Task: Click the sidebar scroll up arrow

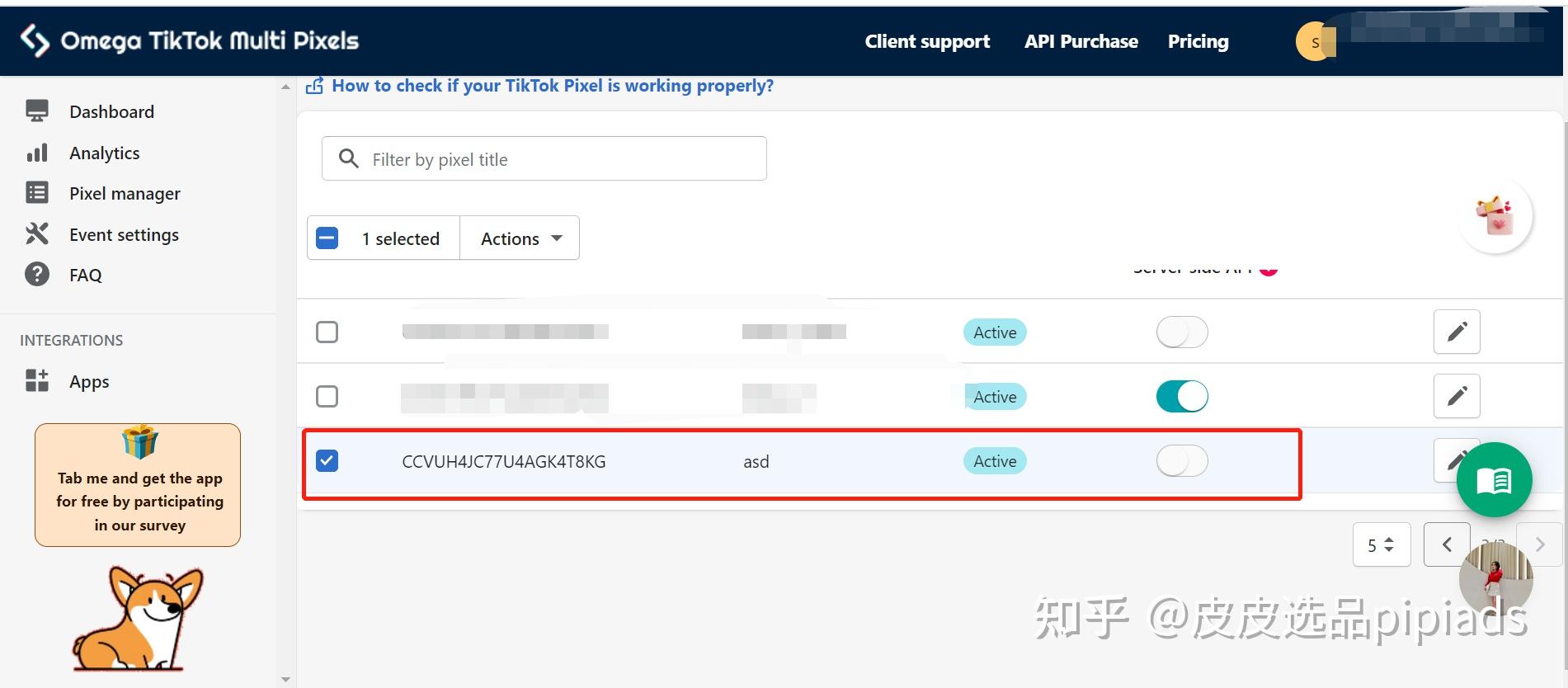Action: 285,87
